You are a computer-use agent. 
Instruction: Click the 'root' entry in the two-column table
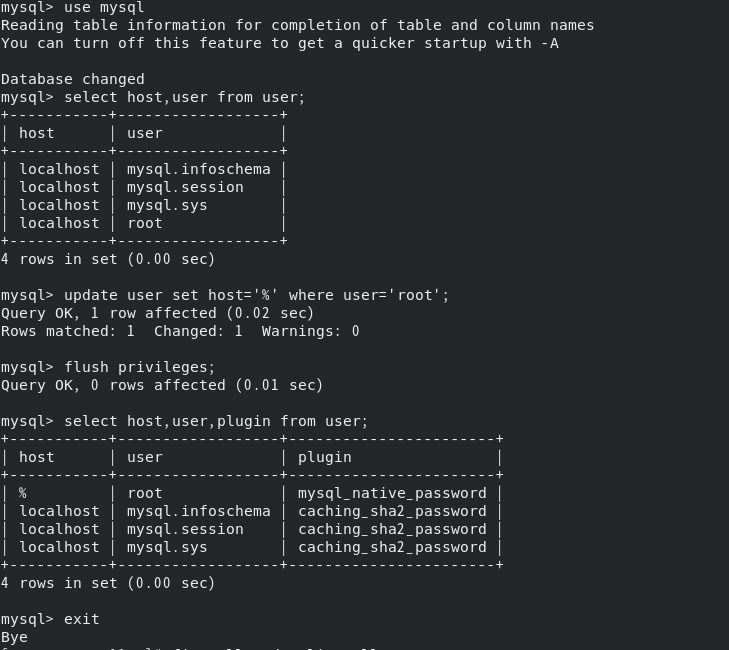(145, 223)
